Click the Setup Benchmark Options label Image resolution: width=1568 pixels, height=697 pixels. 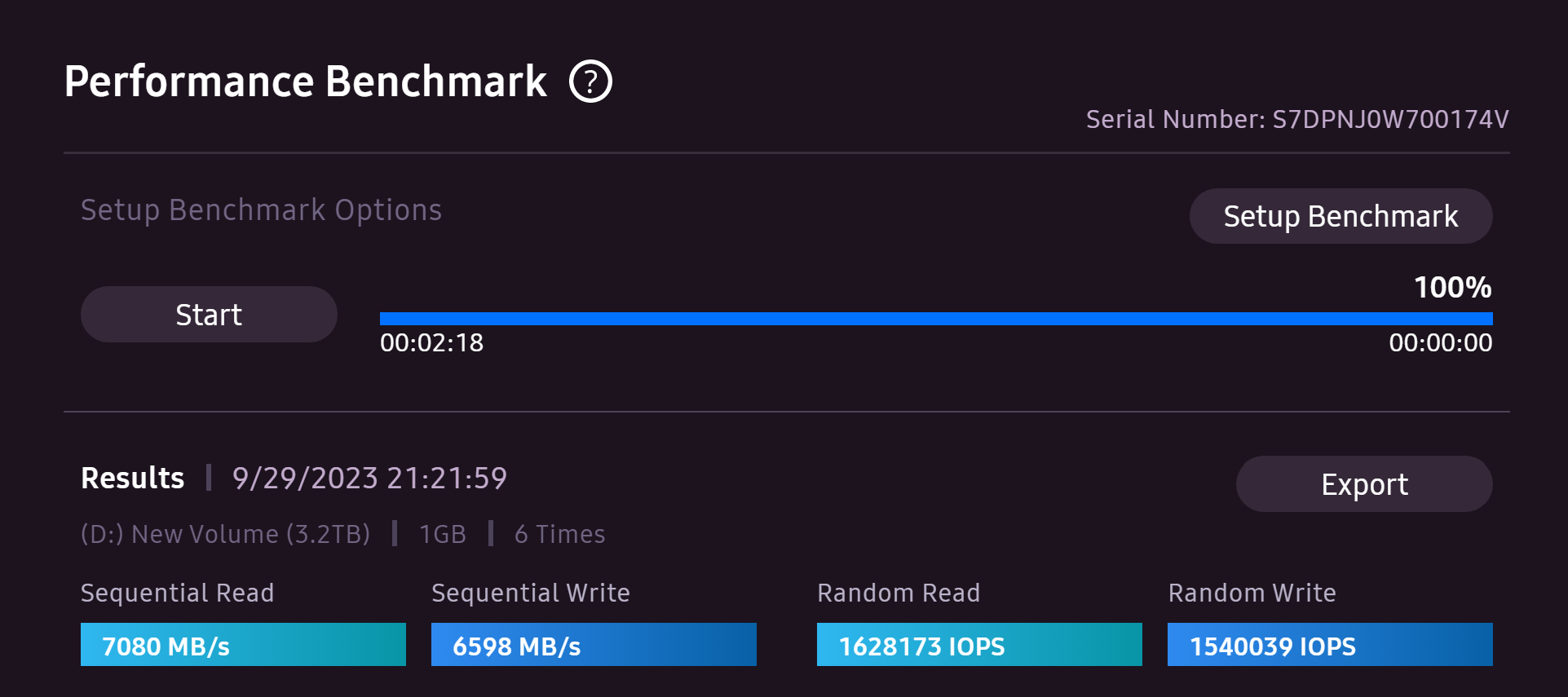pyautogui.click(x=261, y=210)
